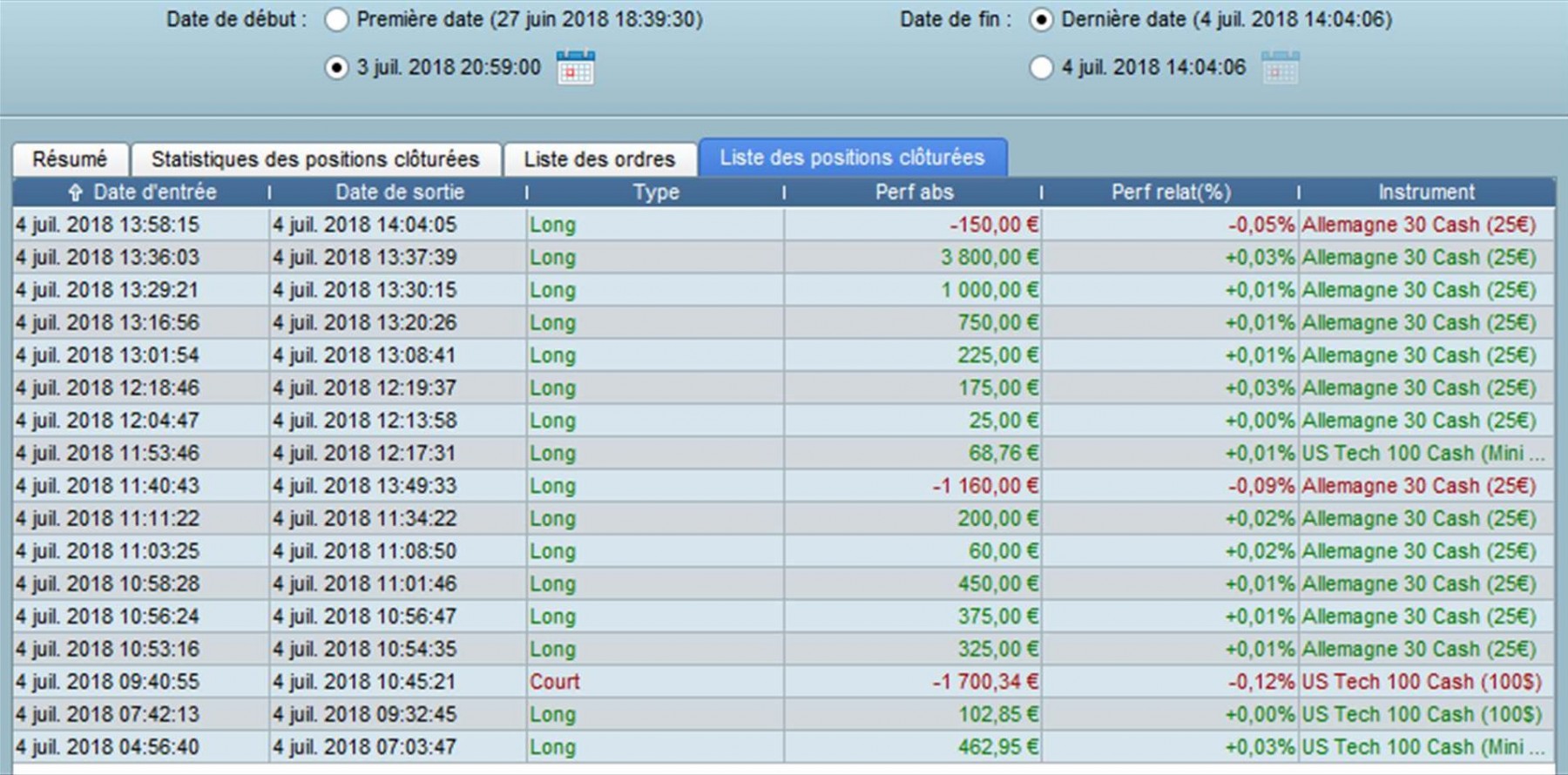This screenshot has width=1568, height=775.
Task: Select the 3 juil. 2018 start date radio
Action: [336, 68]
